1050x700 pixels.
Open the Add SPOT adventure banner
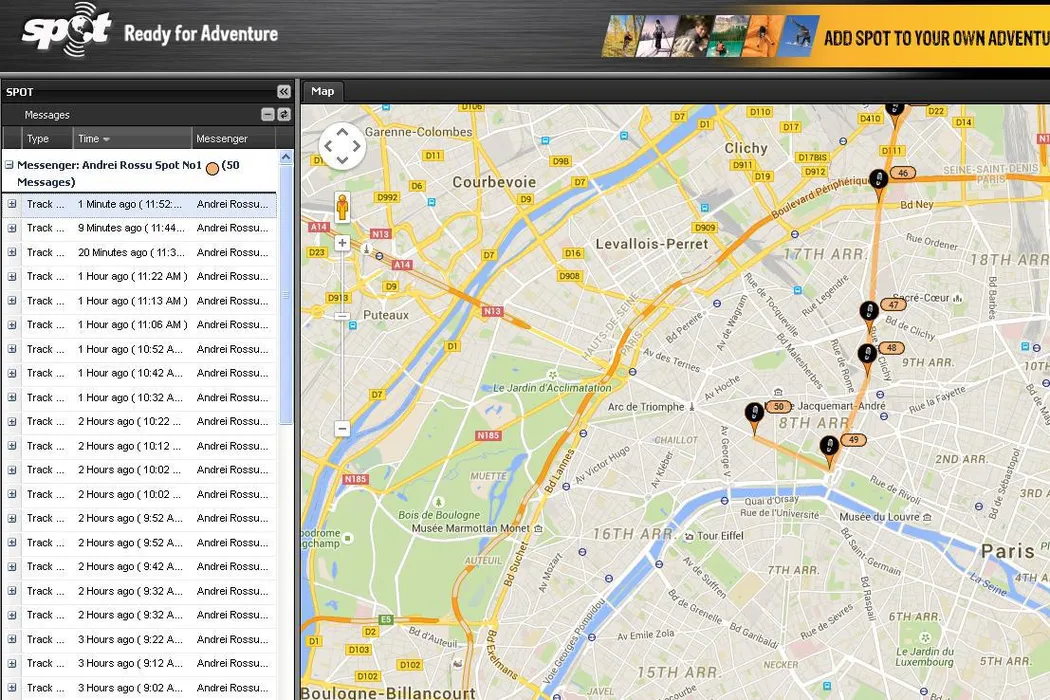point(825,37)
